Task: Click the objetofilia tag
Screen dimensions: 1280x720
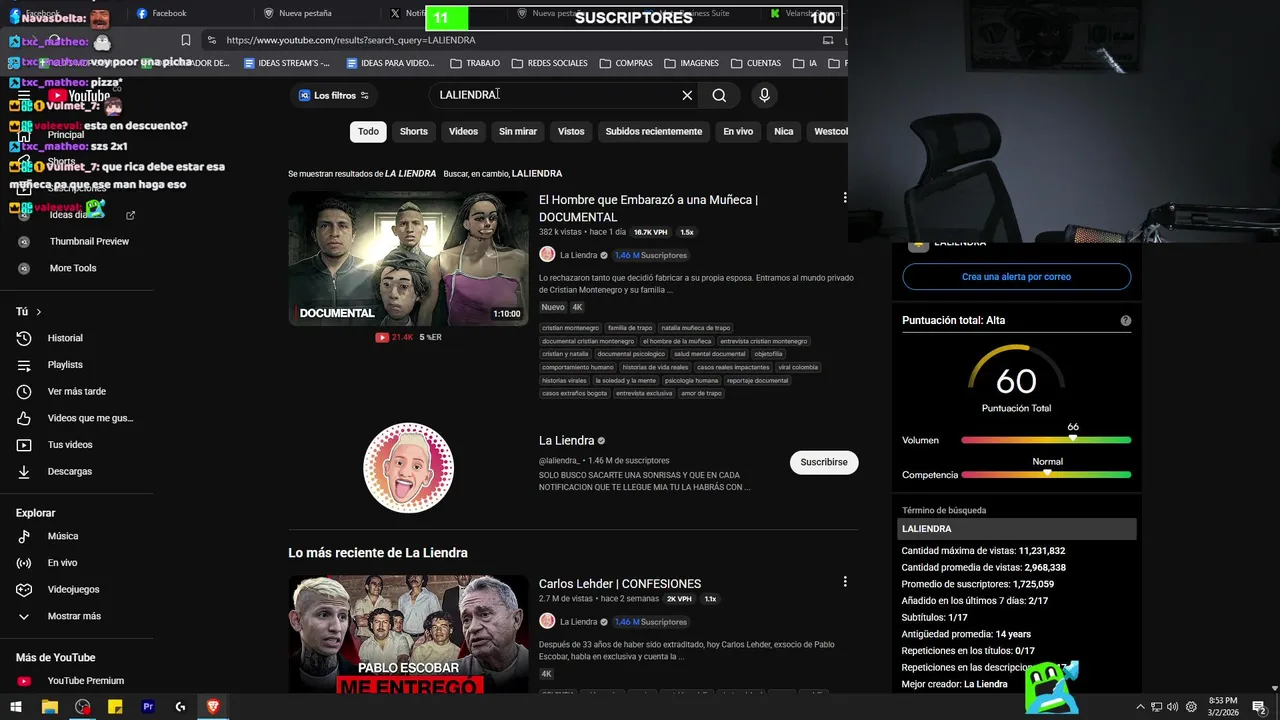Action: click(x=768, y=354)
